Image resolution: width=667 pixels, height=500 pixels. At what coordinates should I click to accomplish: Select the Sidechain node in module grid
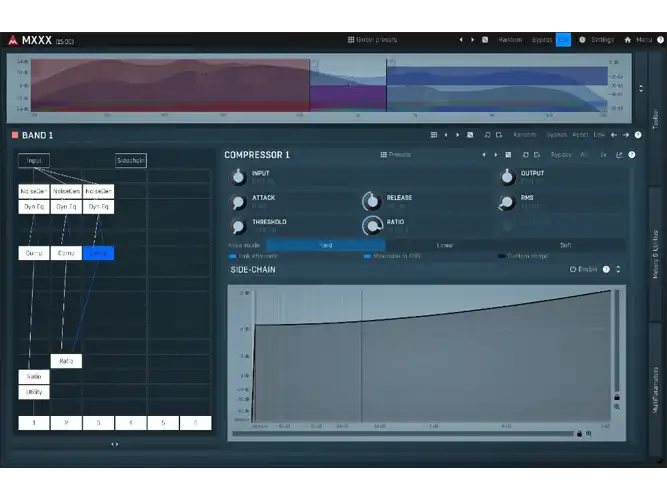point(131,160)
